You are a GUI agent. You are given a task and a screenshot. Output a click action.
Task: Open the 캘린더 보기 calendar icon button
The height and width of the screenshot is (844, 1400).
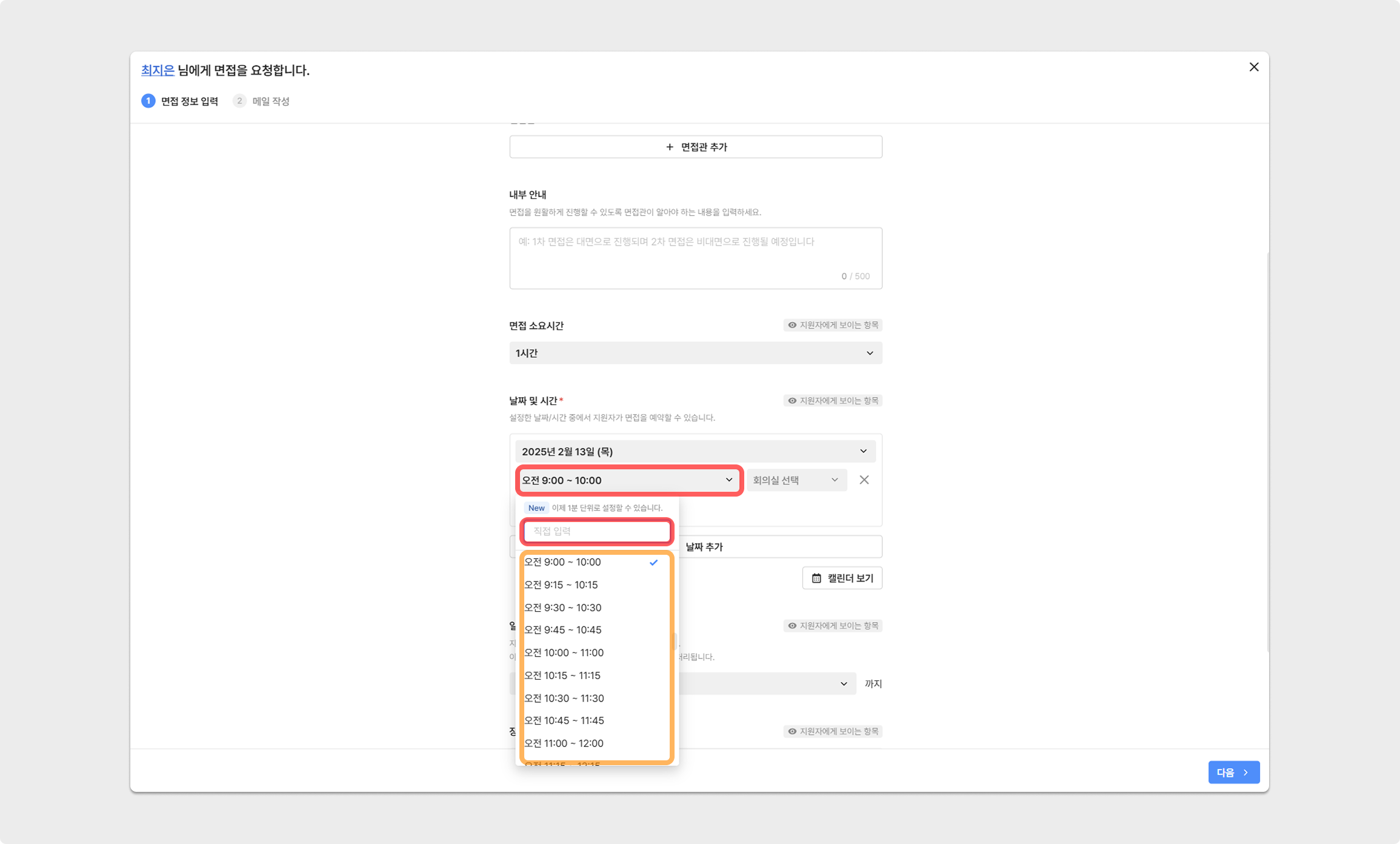coord(816,578)
